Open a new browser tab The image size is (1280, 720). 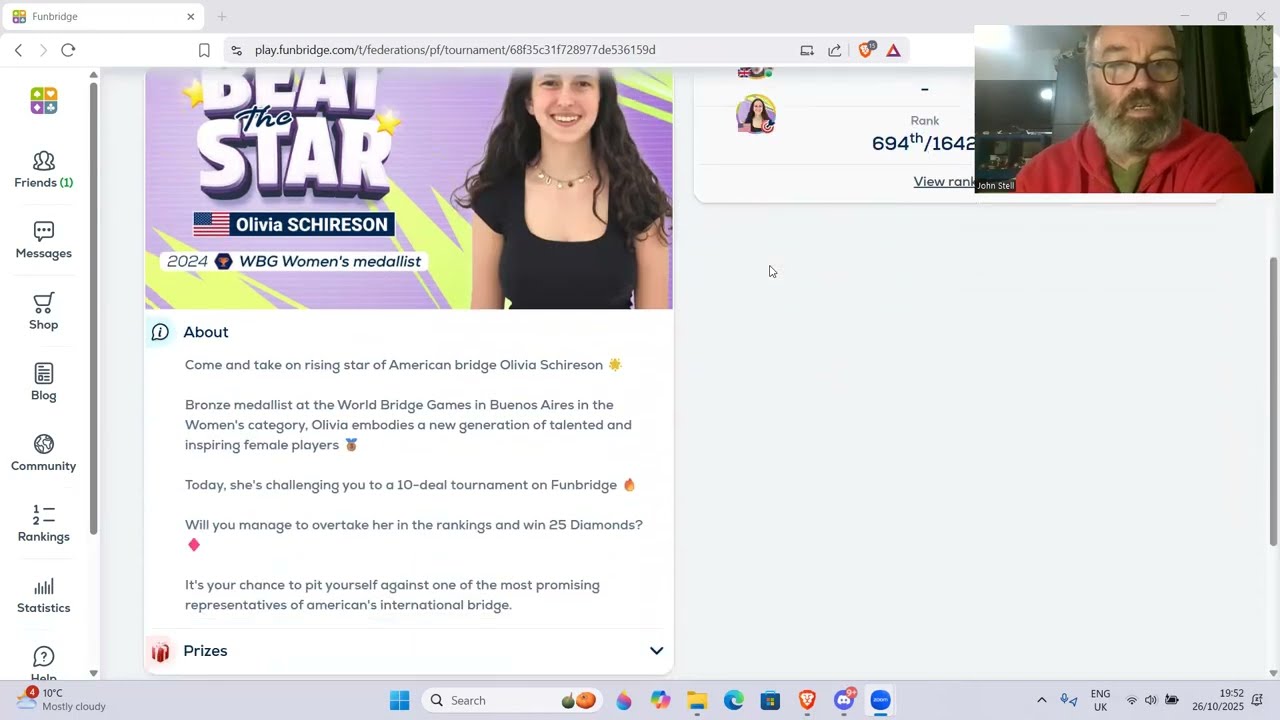click(222, 17)
